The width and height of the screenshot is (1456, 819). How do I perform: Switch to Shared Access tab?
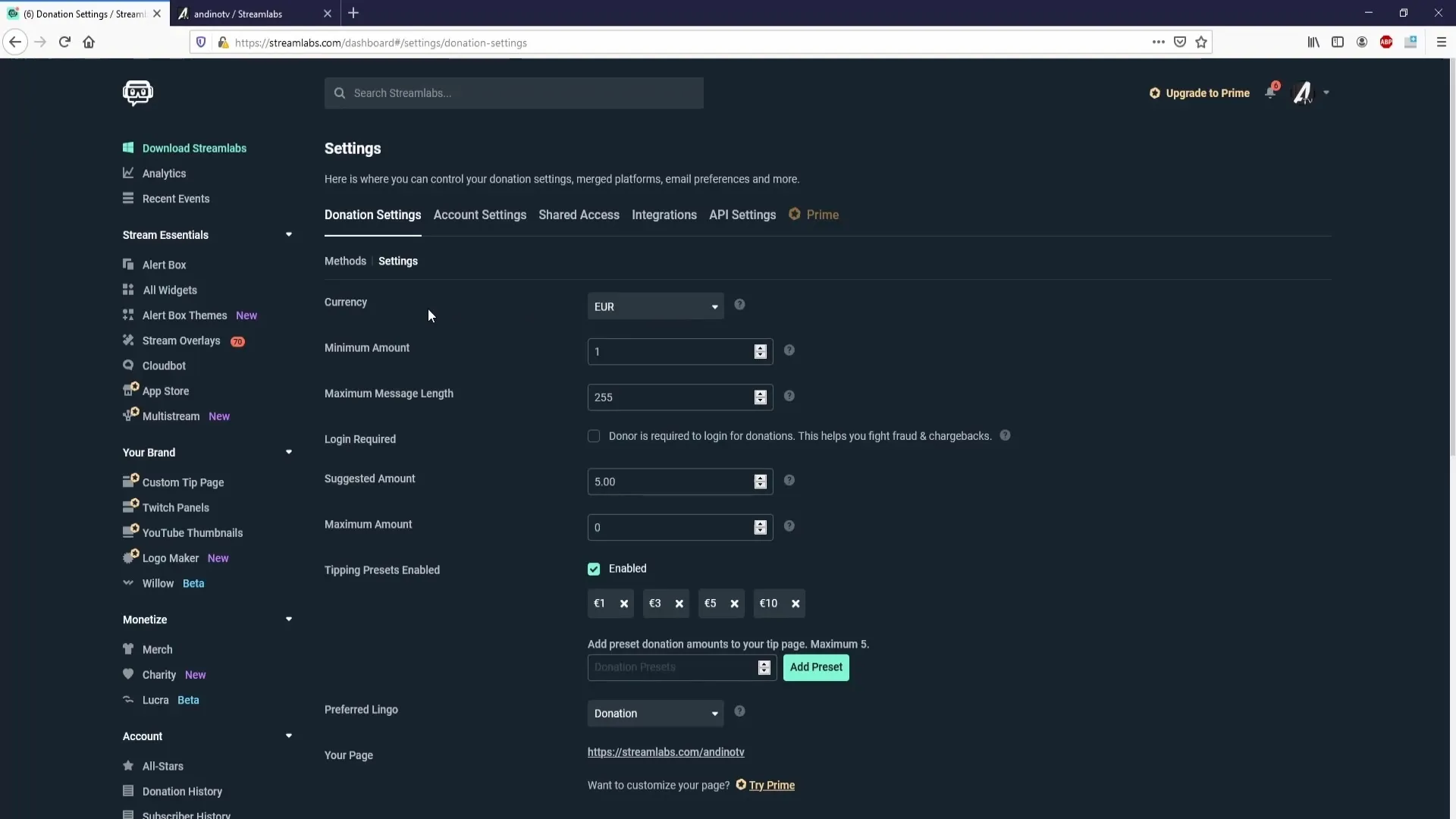(x=579, y=215)
